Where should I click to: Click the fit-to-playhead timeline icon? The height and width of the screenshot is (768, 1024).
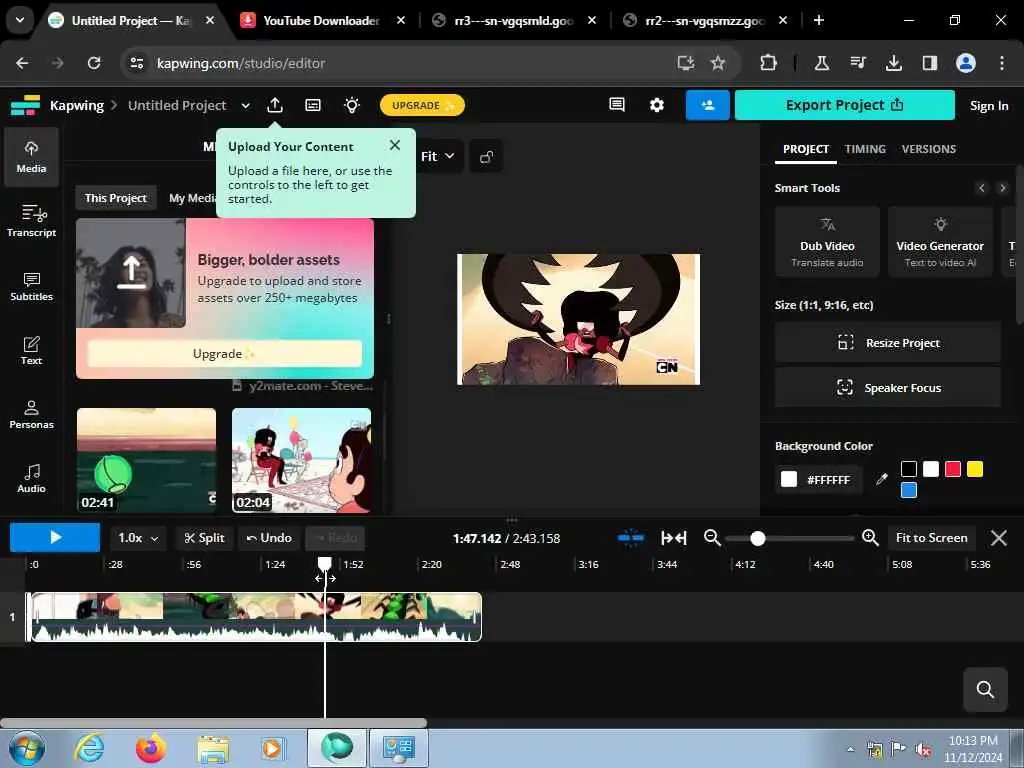673,537
